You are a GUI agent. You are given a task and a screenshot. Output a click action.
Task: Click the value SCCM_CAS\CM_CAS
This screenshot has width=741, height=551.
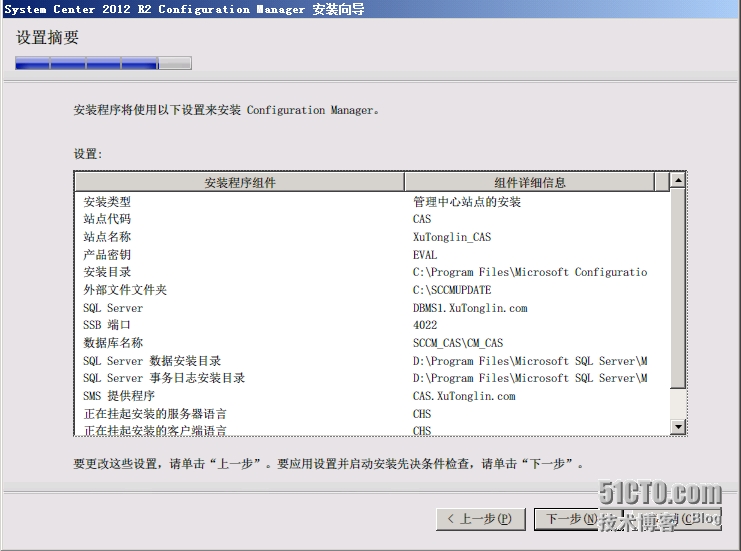pyautogui.click(x=458, y=343)
